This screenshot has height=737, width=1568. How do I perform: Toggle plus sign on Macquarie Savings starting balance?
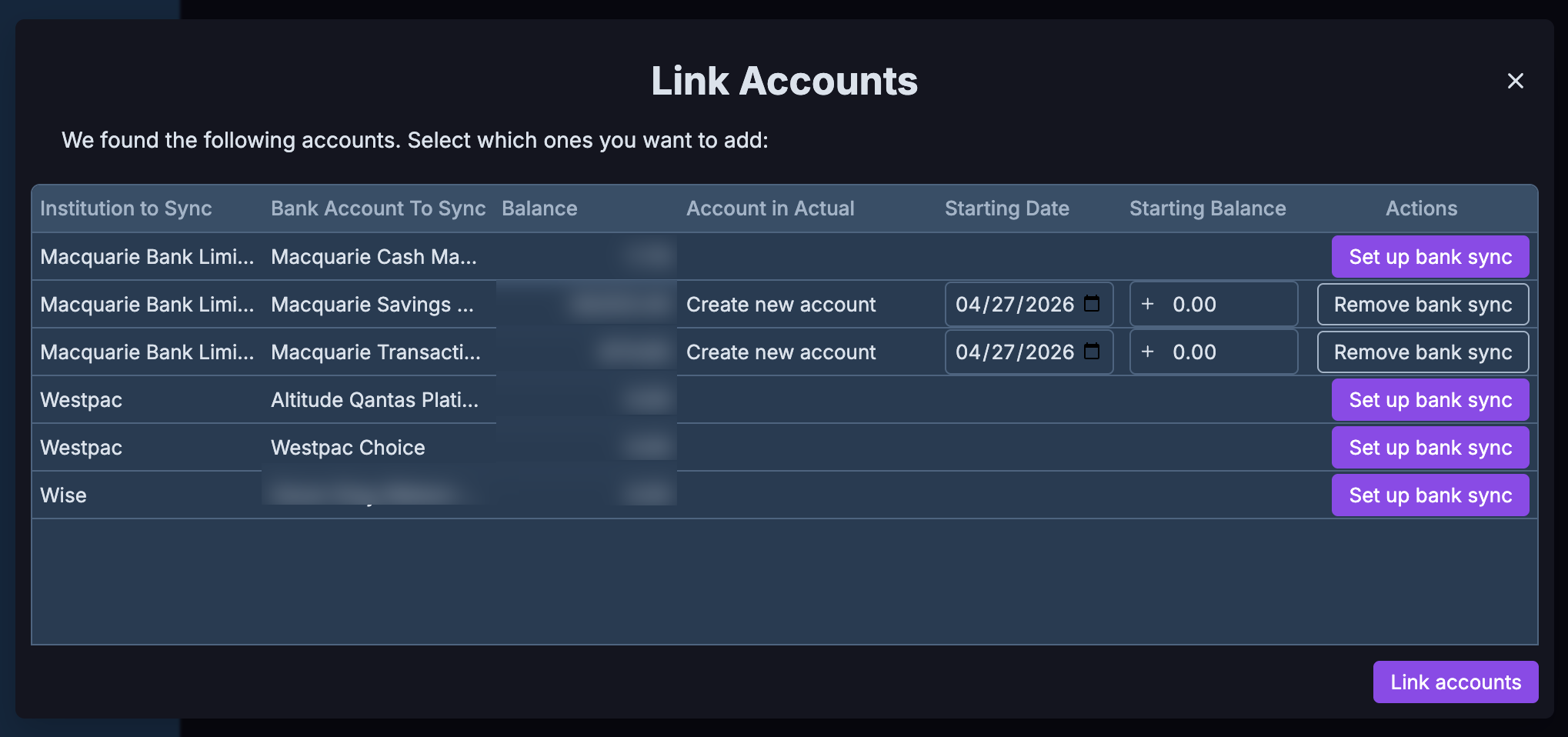tap(1147, 304)
